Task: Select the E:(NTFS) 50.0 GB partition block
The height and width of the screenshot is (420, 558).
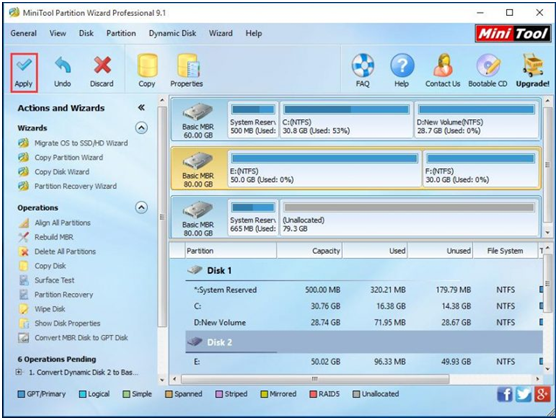Action: 324,169
